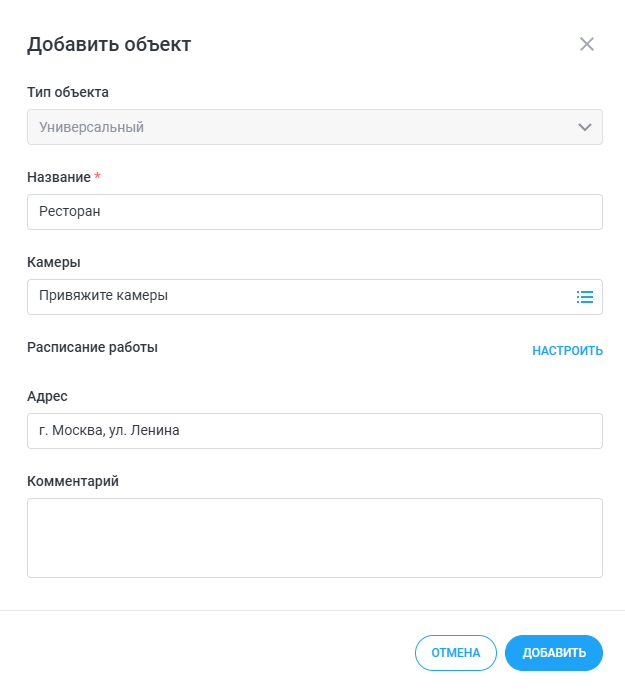
Task: Click the divider line above footer buttons
Action: pyautogui.click(x=312, y=610)
